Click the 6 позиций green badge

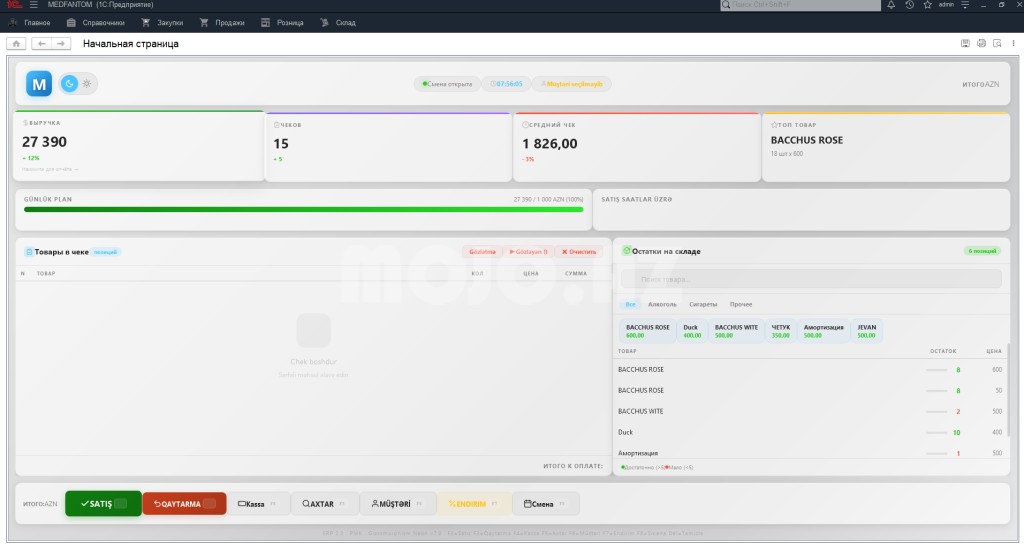point(982,251)
